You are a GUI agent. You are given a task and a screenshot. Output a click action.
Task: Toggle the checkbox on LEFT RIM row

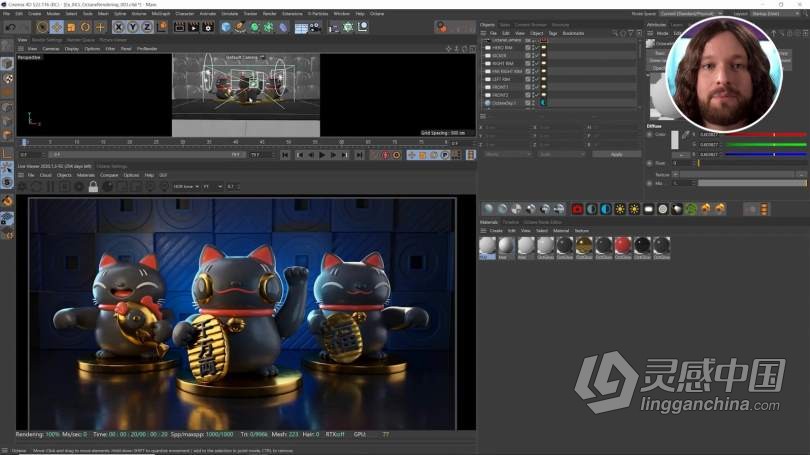(527, 79)
